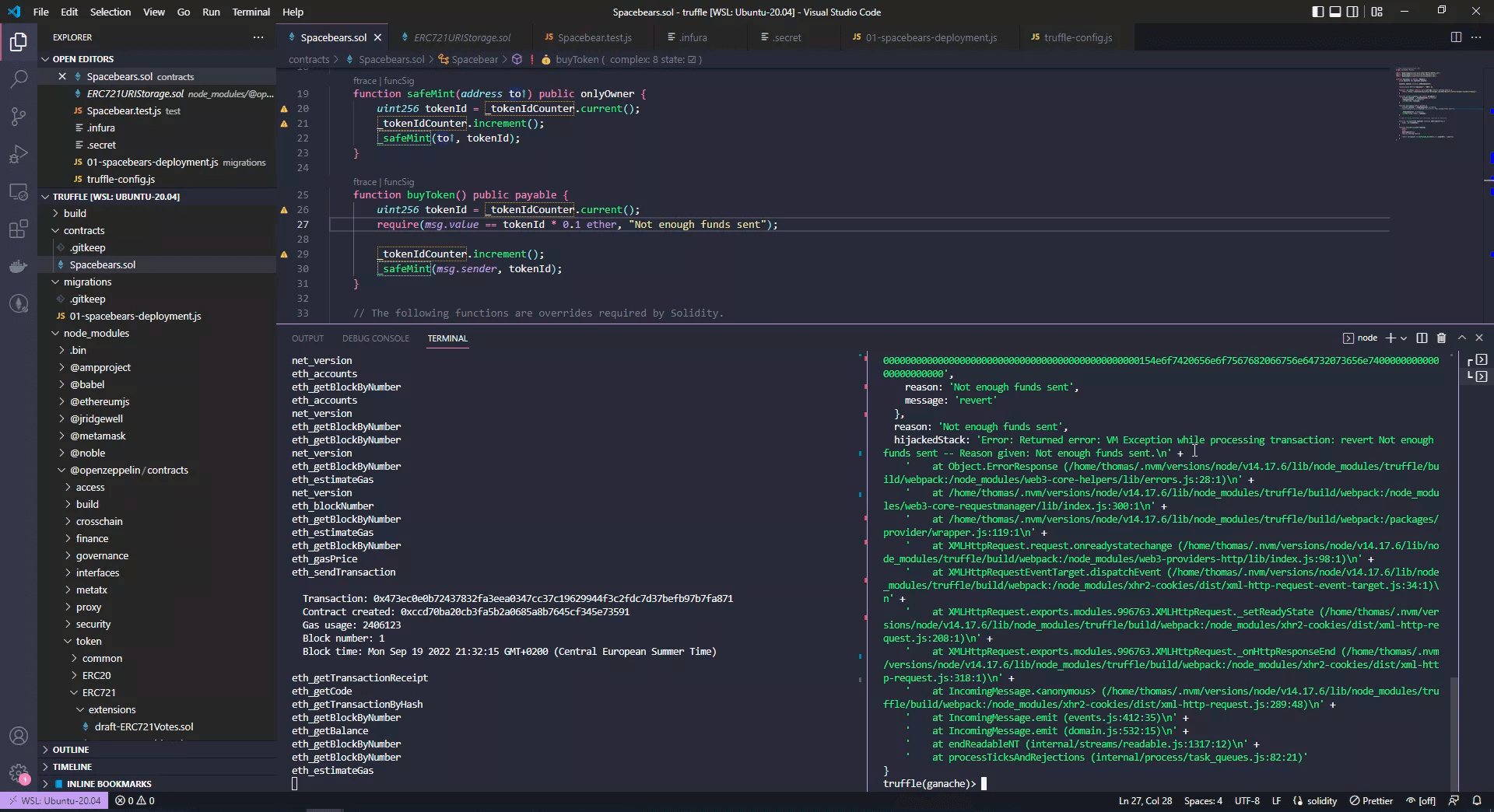The height and width of the screenshot is (812, 1494).
Task: Open the Manage gear icon
Action: tap(19, 773)
